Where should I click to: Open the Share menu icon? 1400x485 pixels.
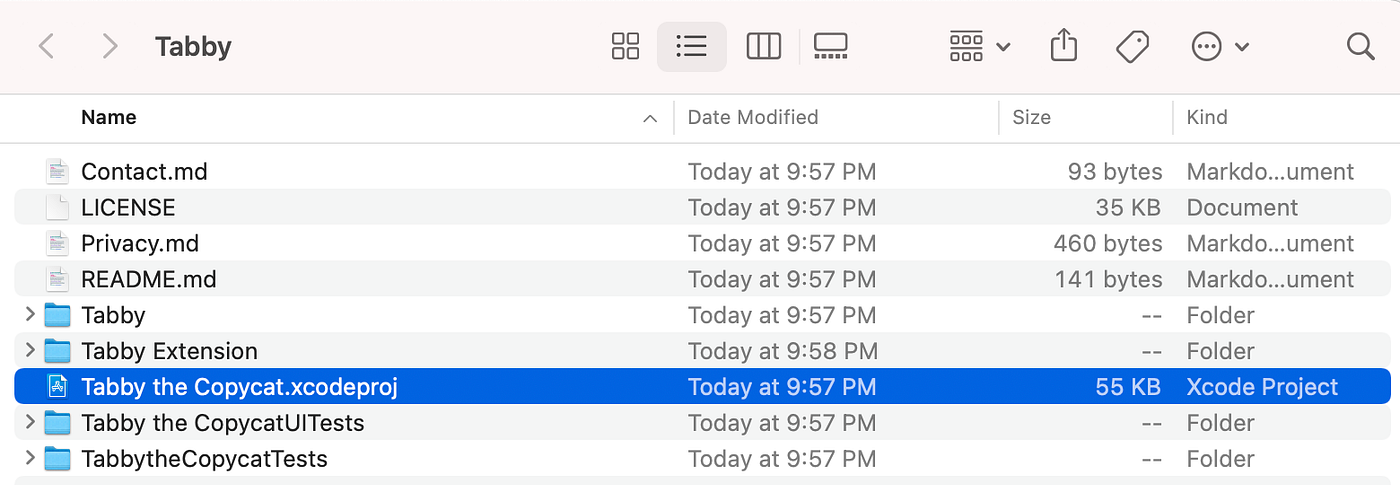click(x=1064, y=46)
